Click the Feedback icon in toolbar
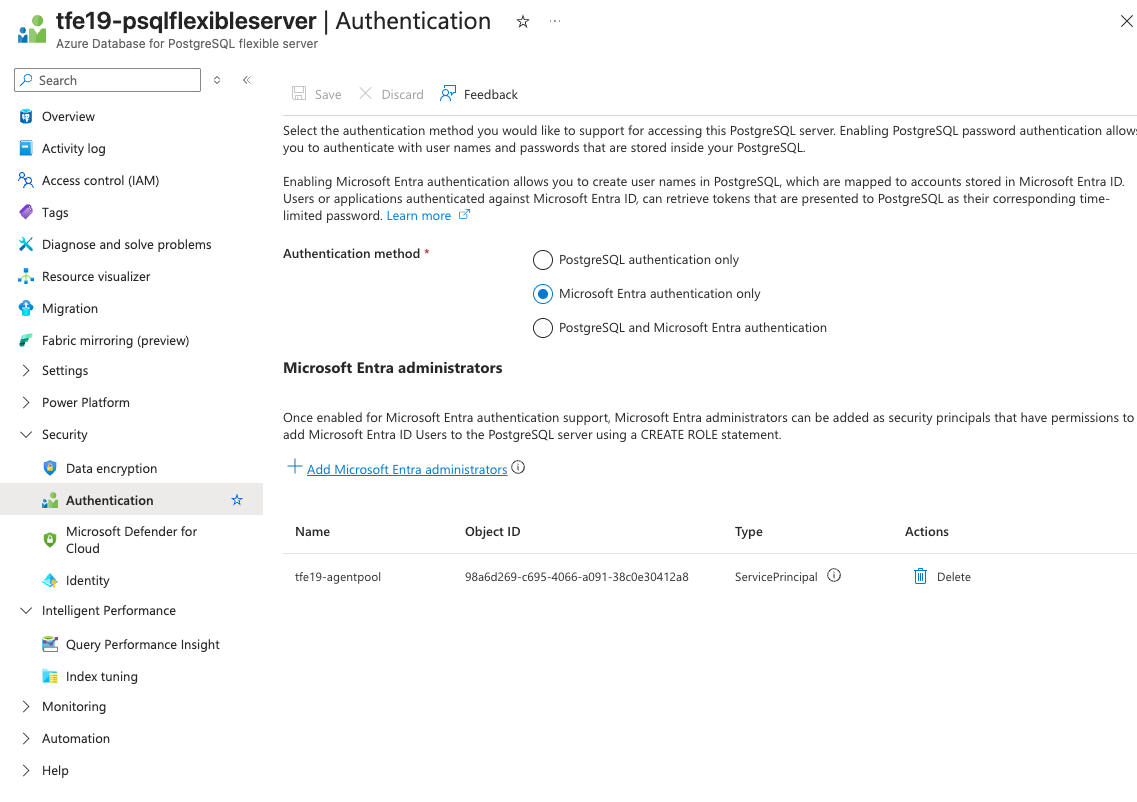 click(448, 94)
